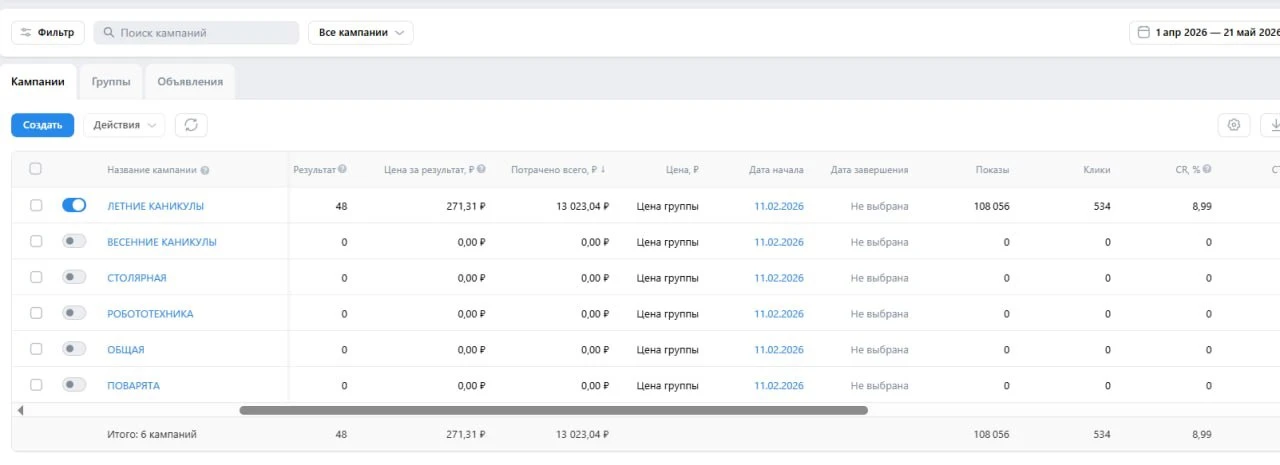1280x465 pixels.
Task: Click the help icon next to Цена за результат
Action: click(x=482, y=170)
